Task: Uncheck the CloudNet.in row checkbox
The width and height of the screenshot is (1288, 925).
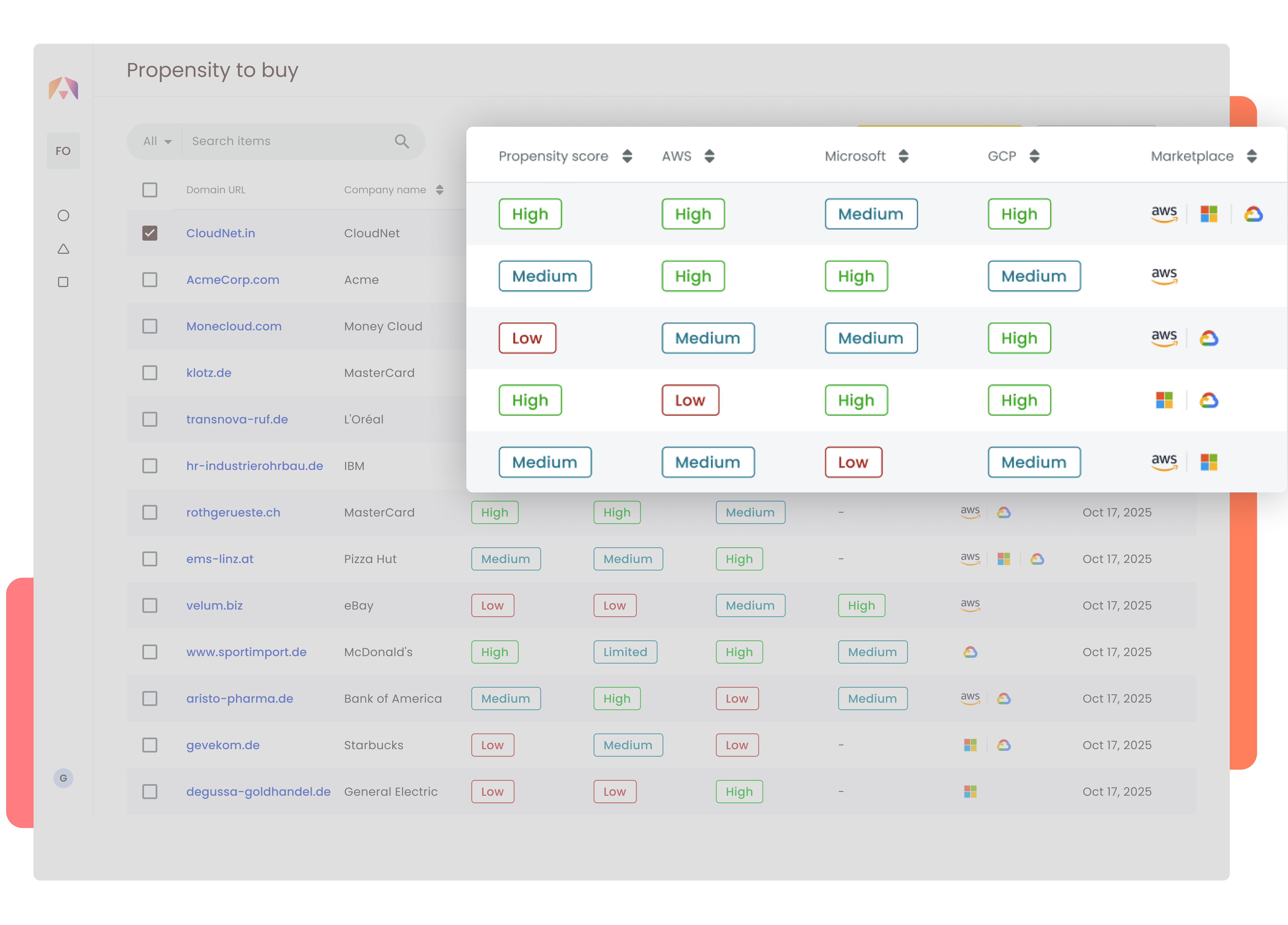Action: 150,233
